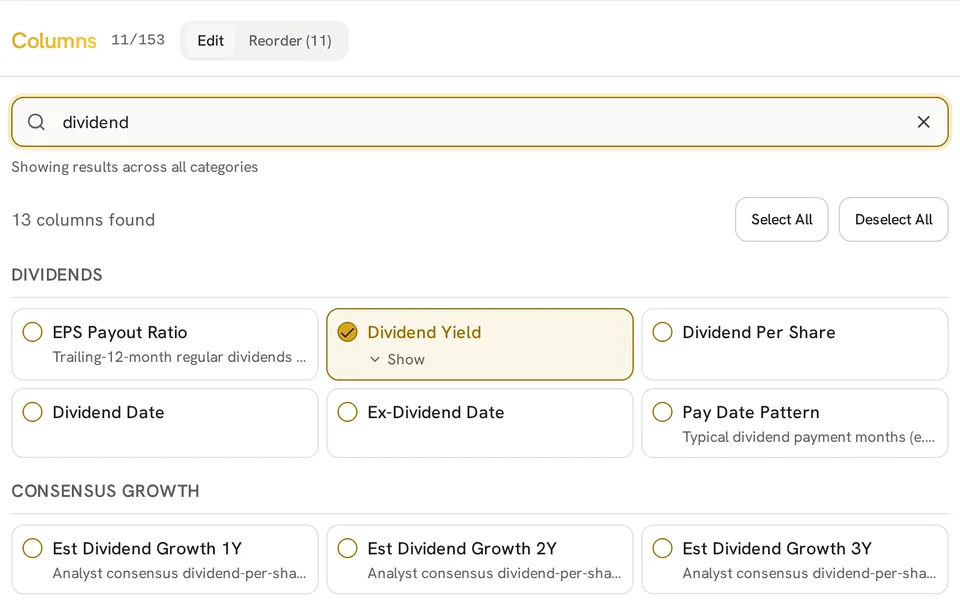
Task: Click the DIVIDENDS section header
Action: pos(57,275)
